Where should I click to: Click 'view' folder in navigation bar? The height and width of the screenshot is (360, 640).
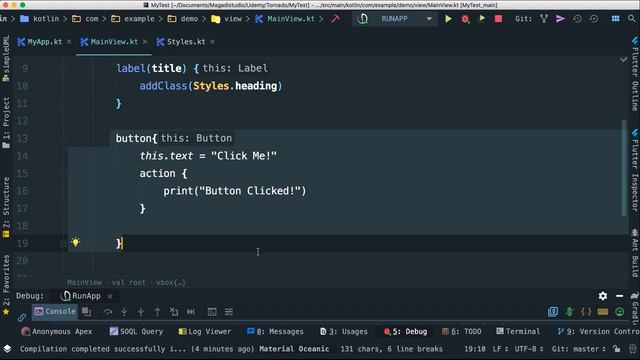(x=227, y=19)
